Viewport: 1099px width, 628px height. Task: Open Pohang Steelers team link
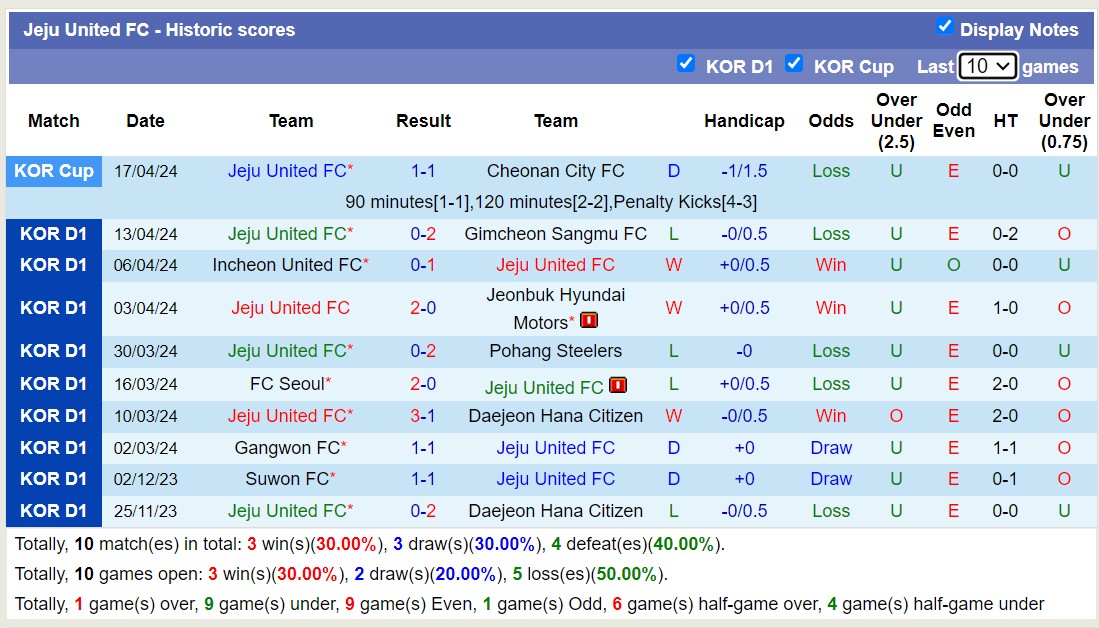(x=555, y=351)
